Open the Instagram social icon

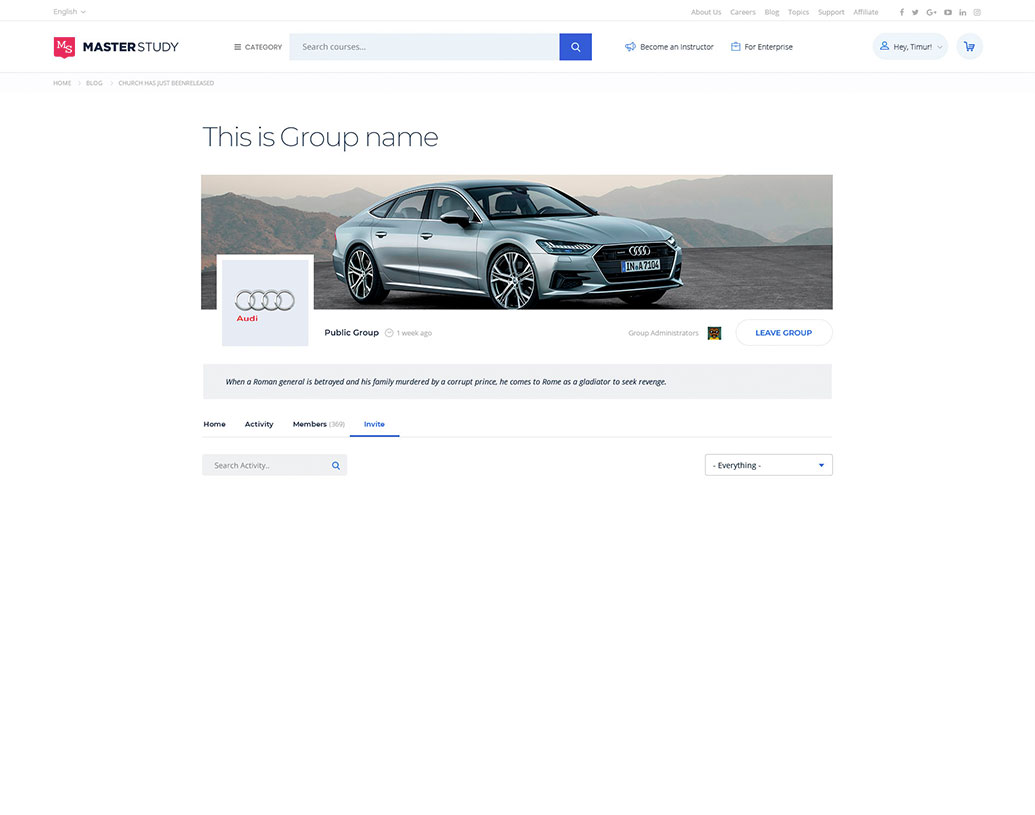[977, 12]
